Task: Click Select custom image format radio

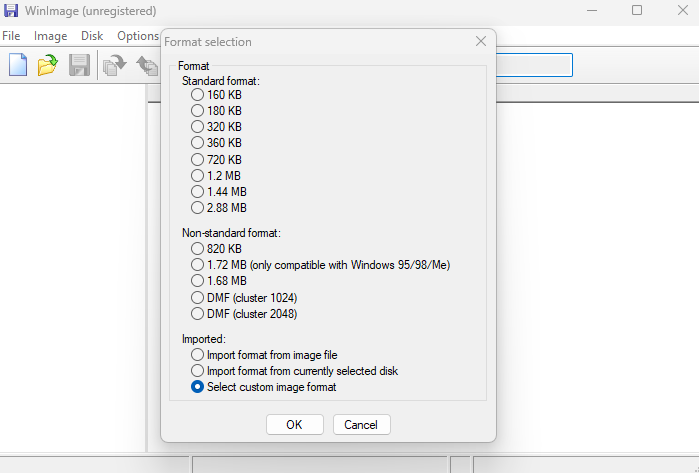Action: click(197, 387)
